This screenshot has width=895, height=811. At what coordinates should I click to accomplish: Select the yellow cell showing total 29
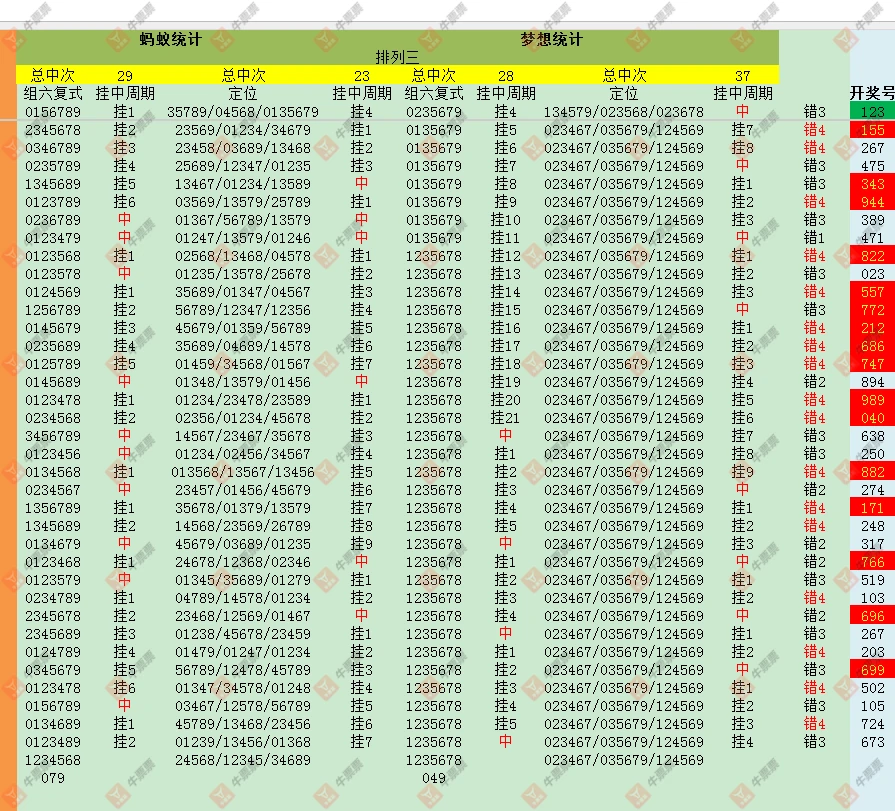(x=124, y=75)
